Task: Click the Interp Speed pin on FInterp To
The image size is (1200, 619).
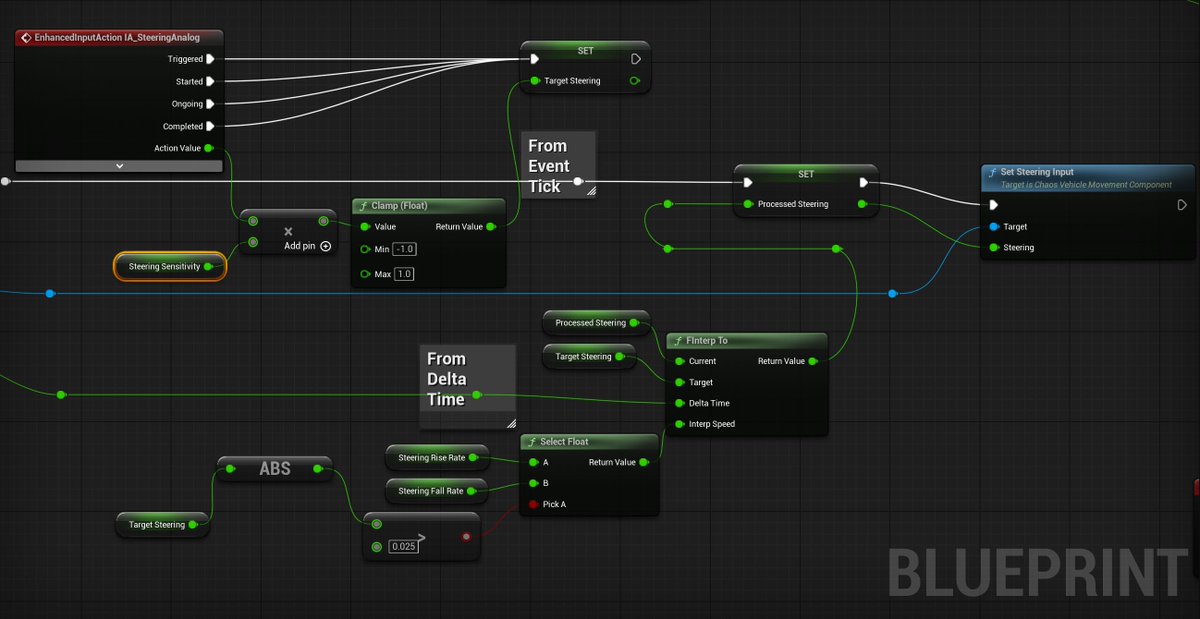Action: (679, 424)
